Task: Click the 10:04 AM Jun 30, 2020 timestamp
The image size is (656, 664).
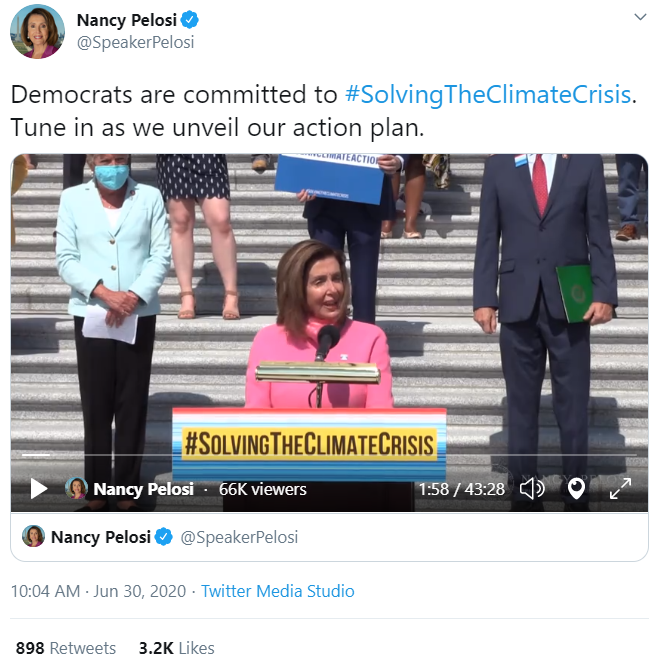Action: point(98,591)
